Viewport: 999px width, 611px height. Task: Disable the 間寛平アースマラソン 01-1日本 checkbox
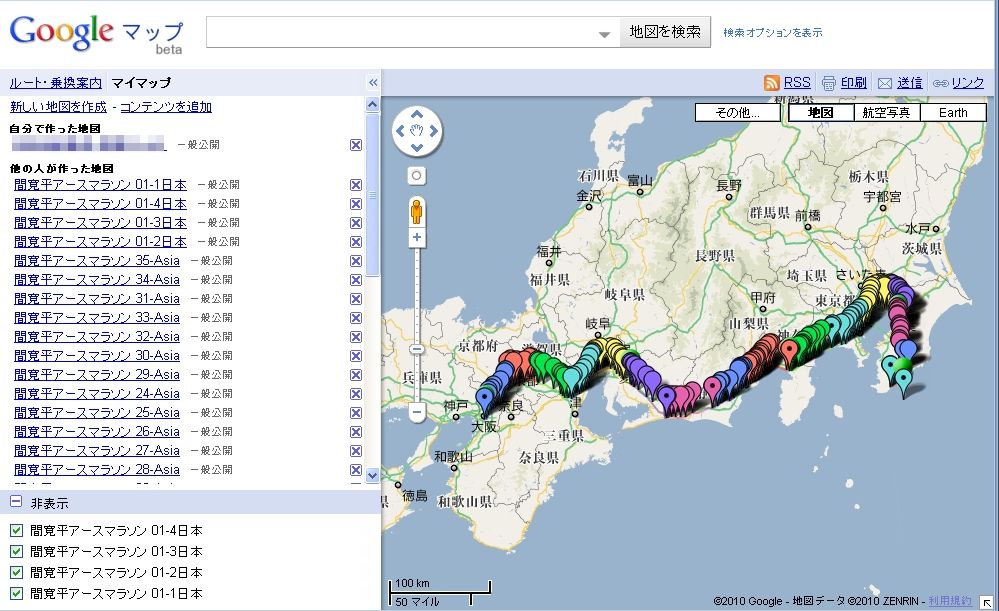tap(16, 593)
